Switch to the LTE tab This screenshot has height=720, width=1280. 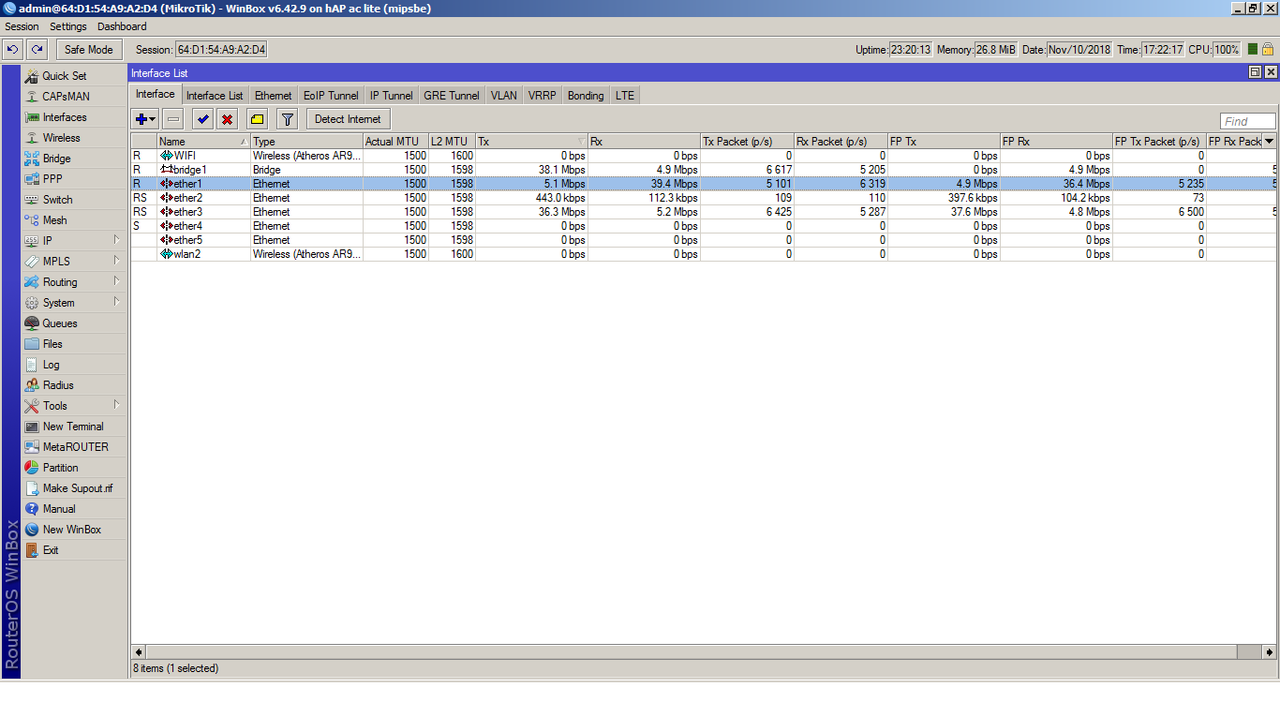pos(625,95)
